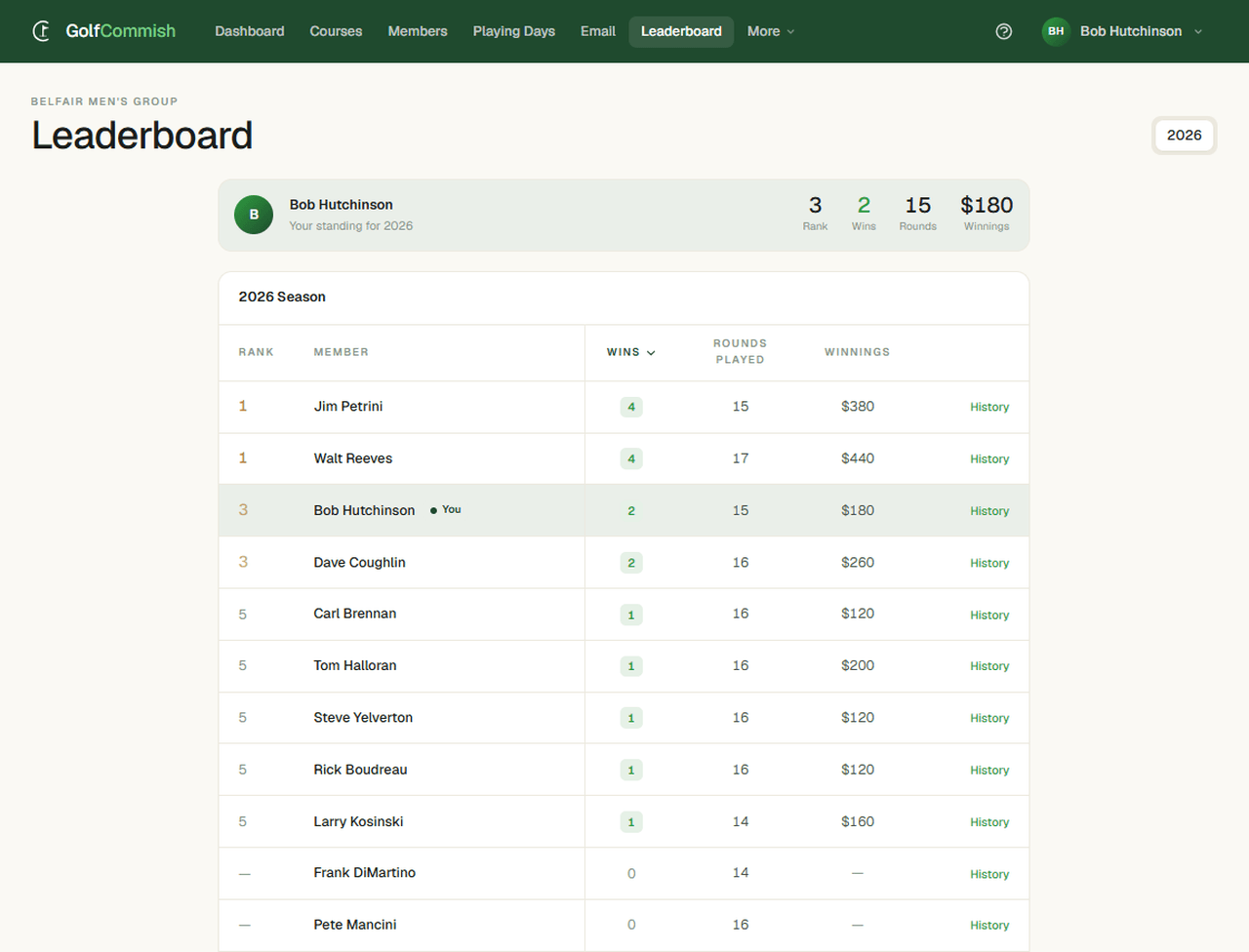Select the Leaderboard nav tab
The width and height of the screenshot is (1249, 952).
(681, 31)
